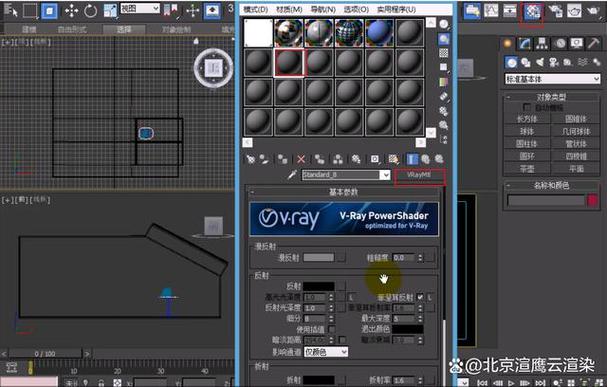The height and width of the screenshot is (387, 607).
Task: Select the Space Warps category icon
Action: pyautogui.click(x=582, y=62)
